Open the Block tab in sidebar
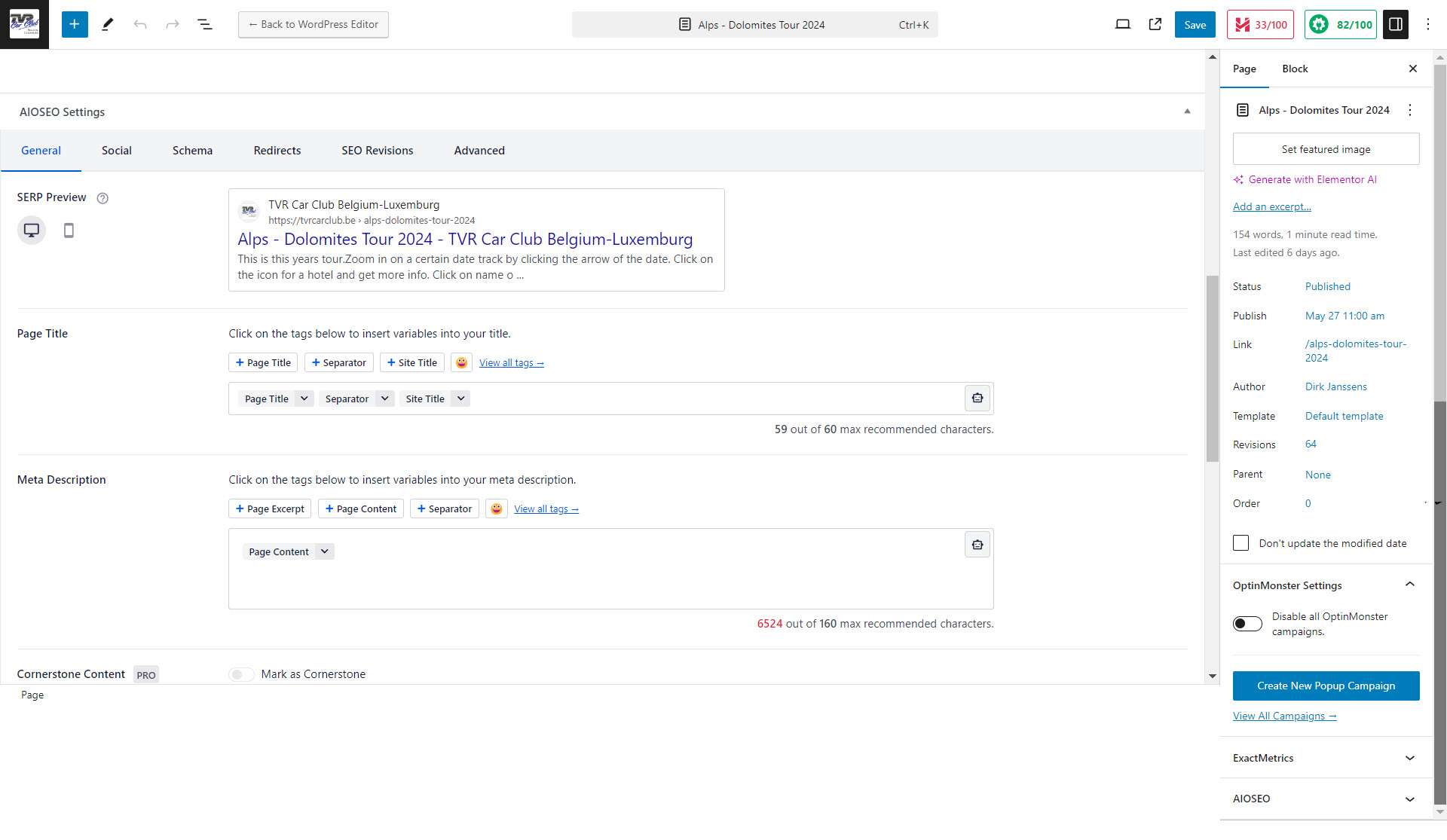Screen dimensions: 1447x840 pos(1295,69)
